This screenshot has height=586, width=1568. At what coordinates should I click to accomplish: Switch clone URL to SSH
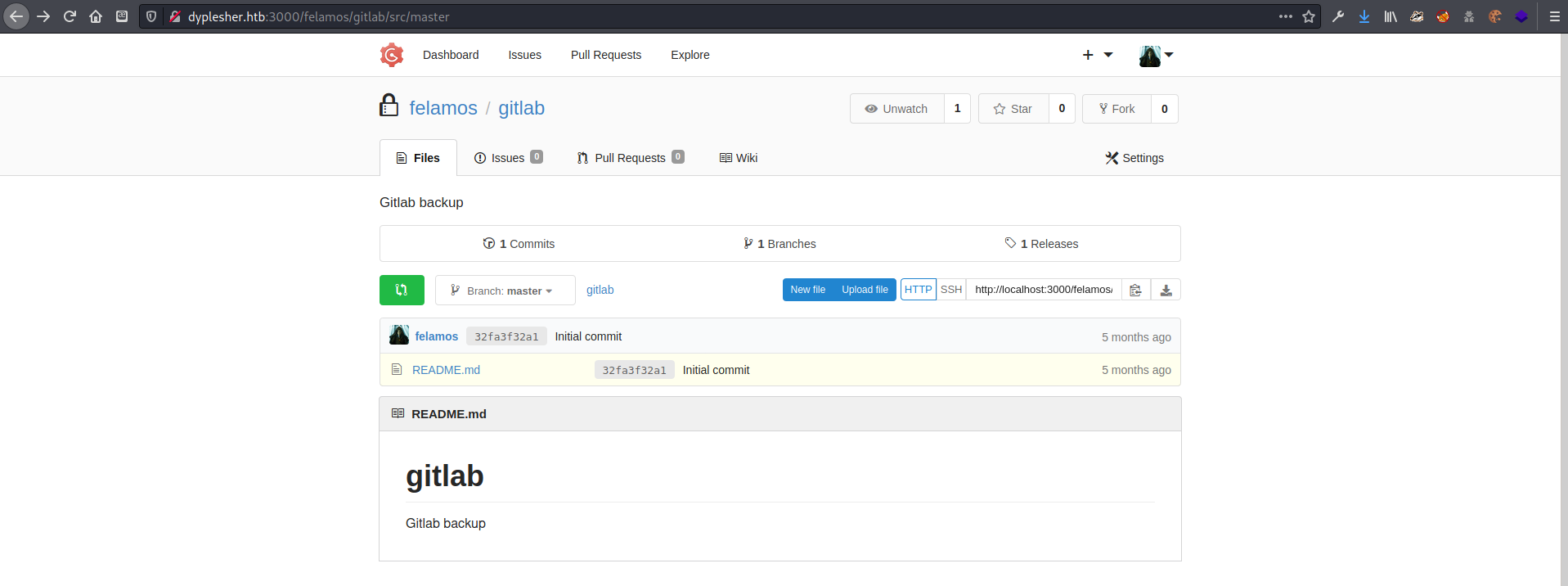point(950,290)
